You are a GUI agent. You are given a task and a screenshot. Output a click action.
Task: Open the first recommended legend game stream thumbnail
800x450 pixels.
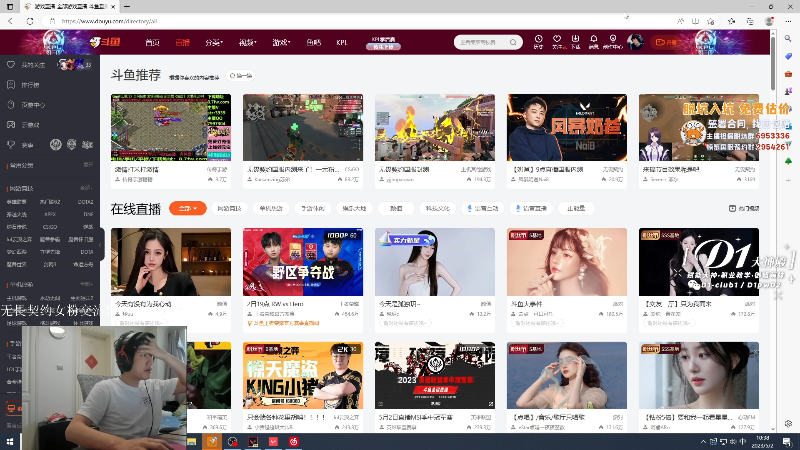(x=171, y=127)
